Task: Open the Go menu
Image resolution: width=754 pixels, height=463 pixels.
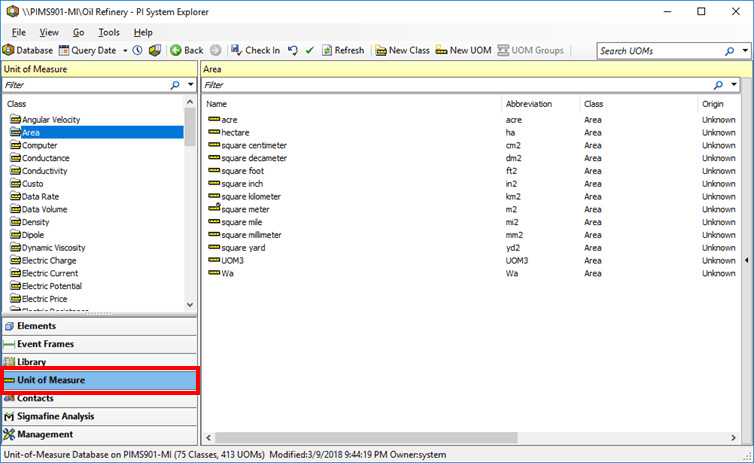Action: pos(78,32)
